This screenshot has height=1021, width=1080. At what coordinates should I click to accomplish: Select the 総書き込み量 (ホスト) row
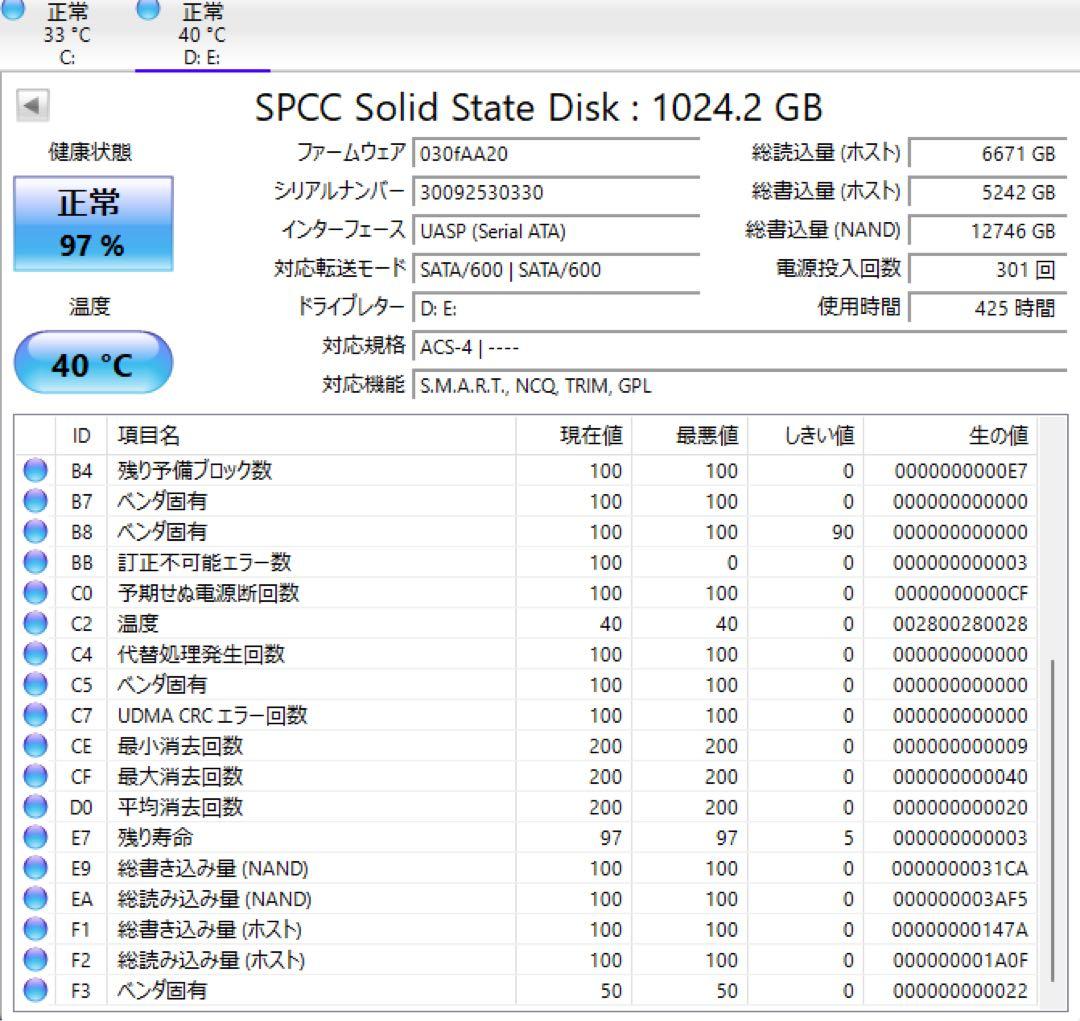tap(526, 929)
